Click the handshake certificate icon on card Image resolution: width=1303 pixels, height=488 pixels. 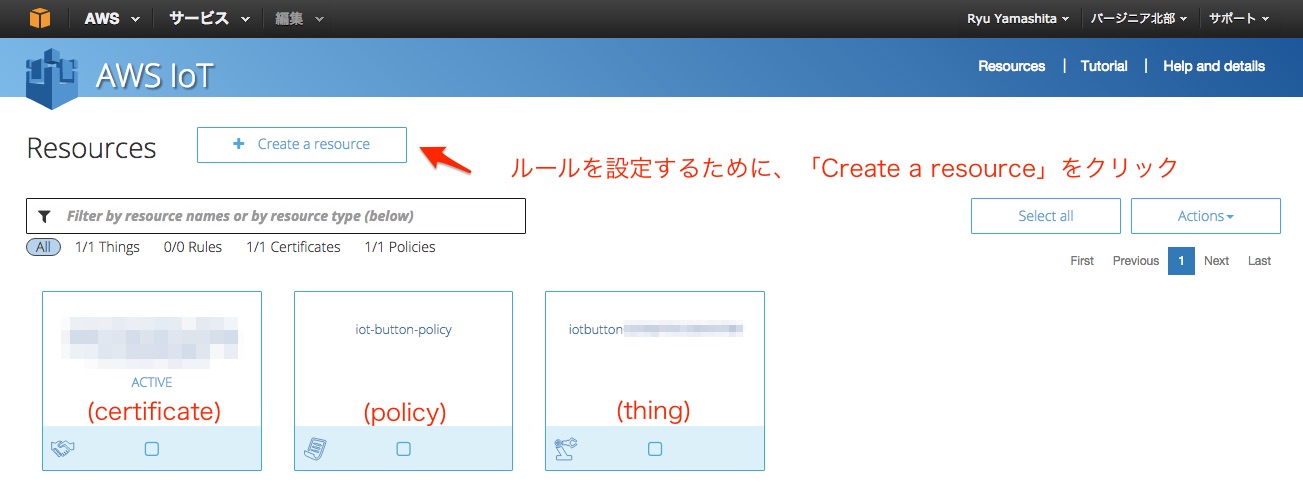(63, 450)
